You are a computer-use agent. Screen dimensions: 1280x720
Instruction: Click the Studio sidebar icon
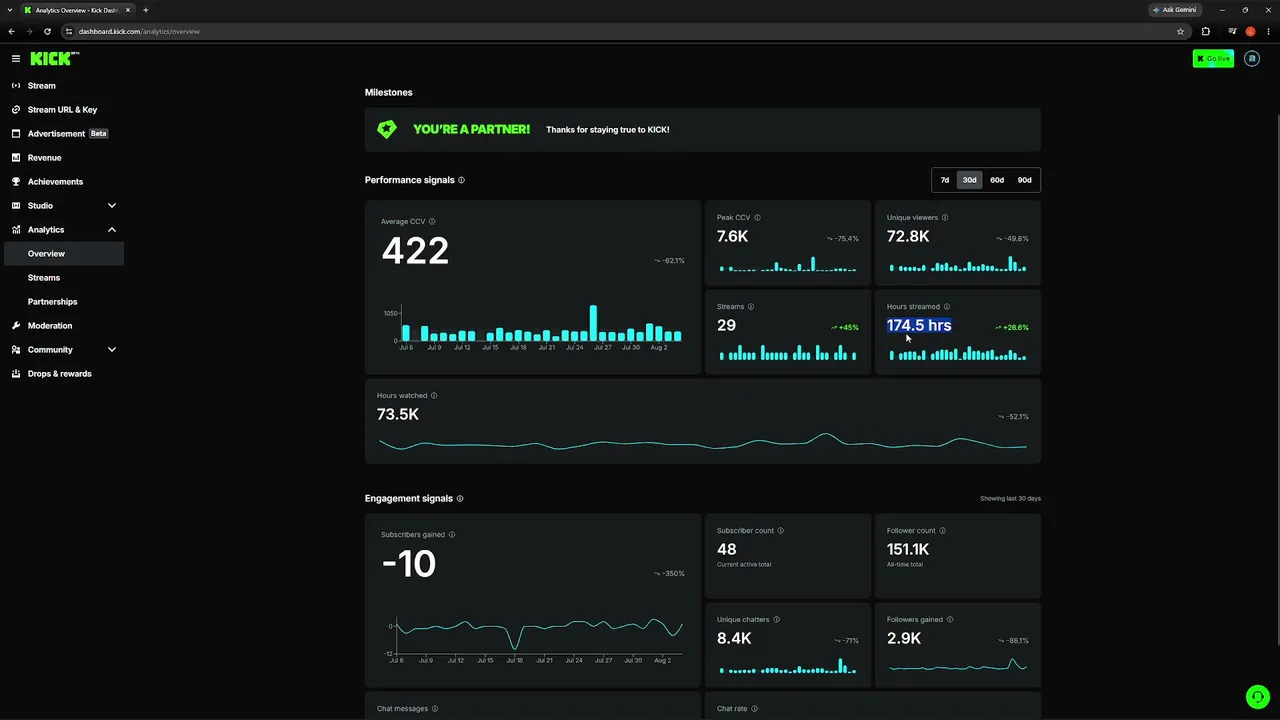click(16, 206)
